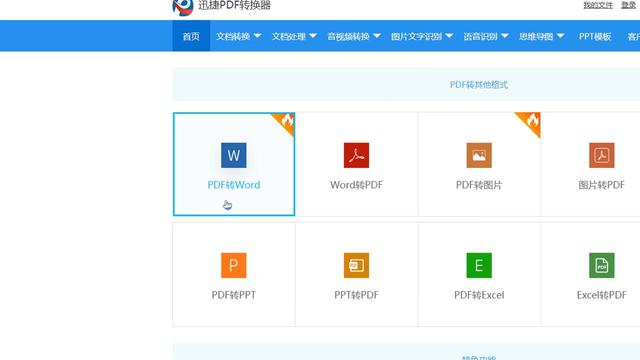This screenshot has height=360, width=640.
Task: Expand the 文档转换 dropdown menu
Action: click(238, 36)
